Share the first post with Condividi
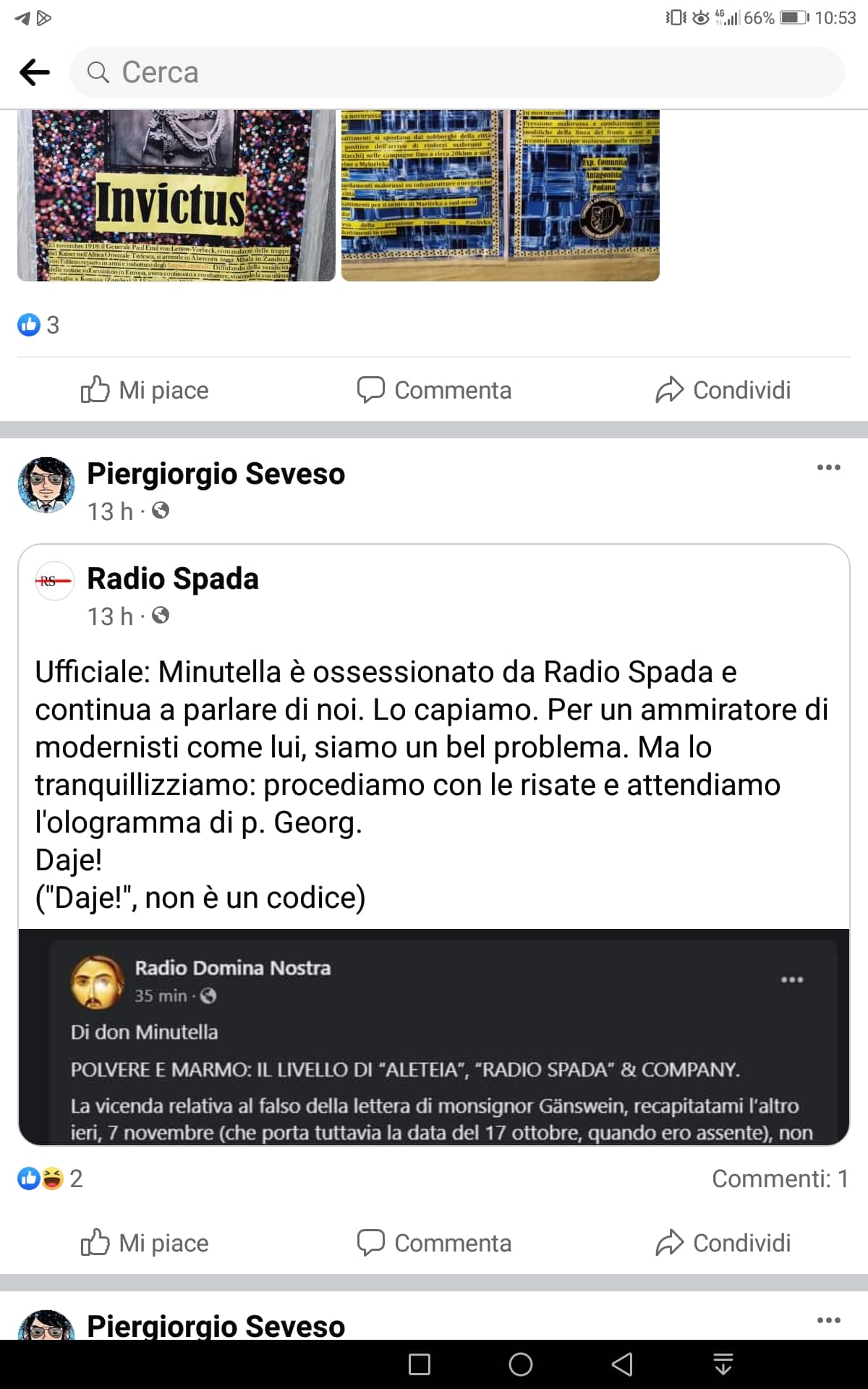Screen dimensions: 868x1389 click(723, 390)
